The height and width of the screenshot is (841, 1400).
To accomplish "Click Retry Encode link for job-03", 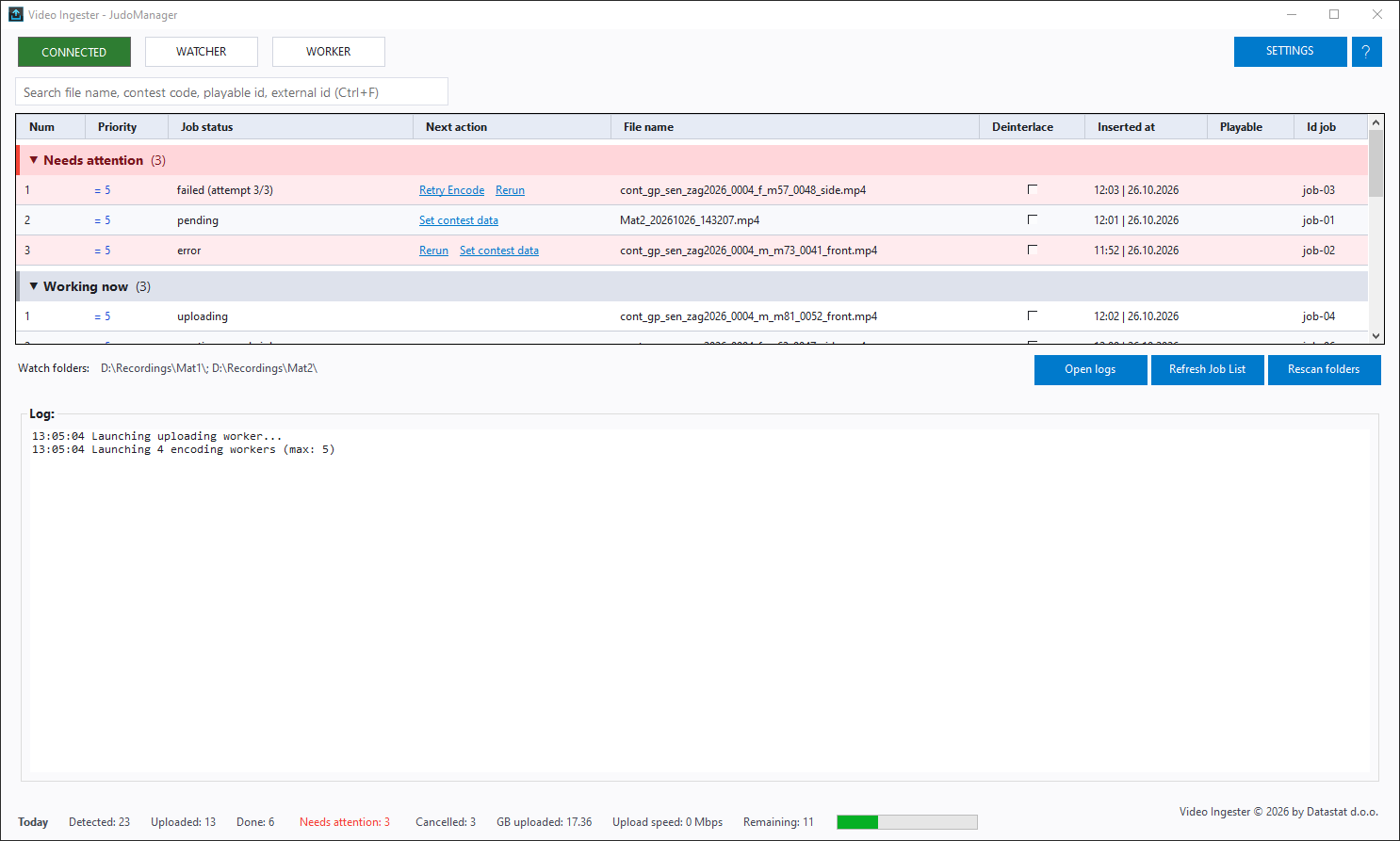I will tap(451, 190).
